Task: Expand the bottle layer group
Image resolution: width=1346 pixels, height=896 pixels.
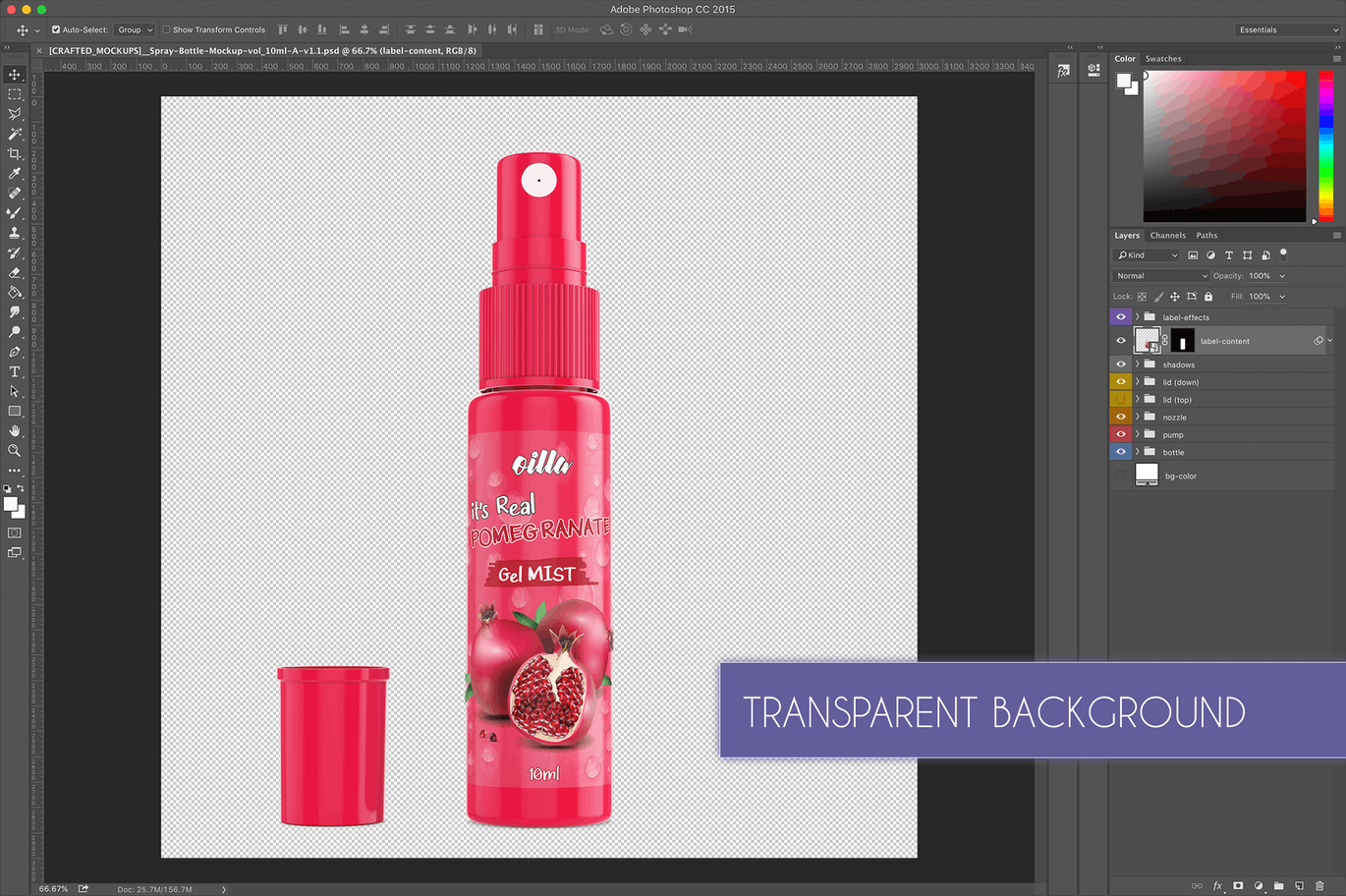Action: 1137,451
